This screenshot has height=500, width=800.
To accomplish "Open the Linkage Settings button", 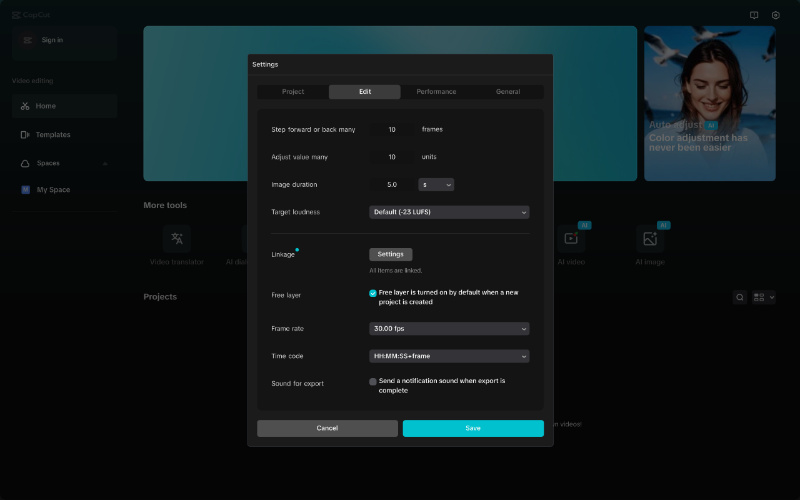I will 390,254.
